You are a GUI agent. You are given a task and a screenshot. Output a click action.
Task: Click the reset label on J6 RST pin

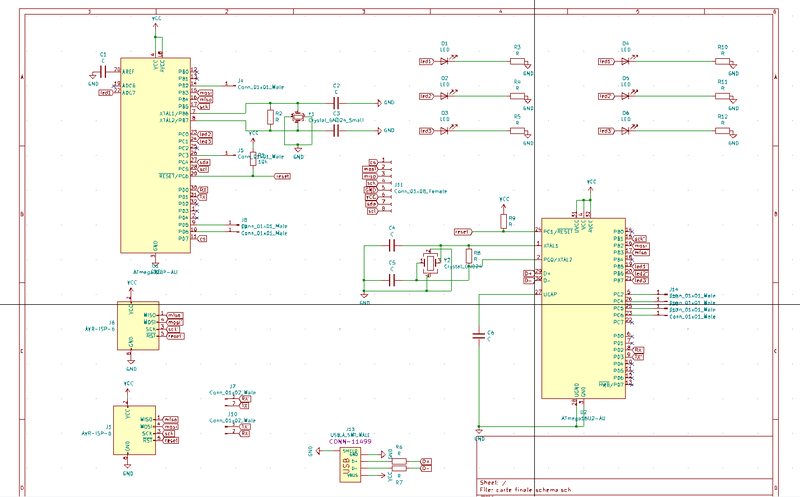point(175,336)
